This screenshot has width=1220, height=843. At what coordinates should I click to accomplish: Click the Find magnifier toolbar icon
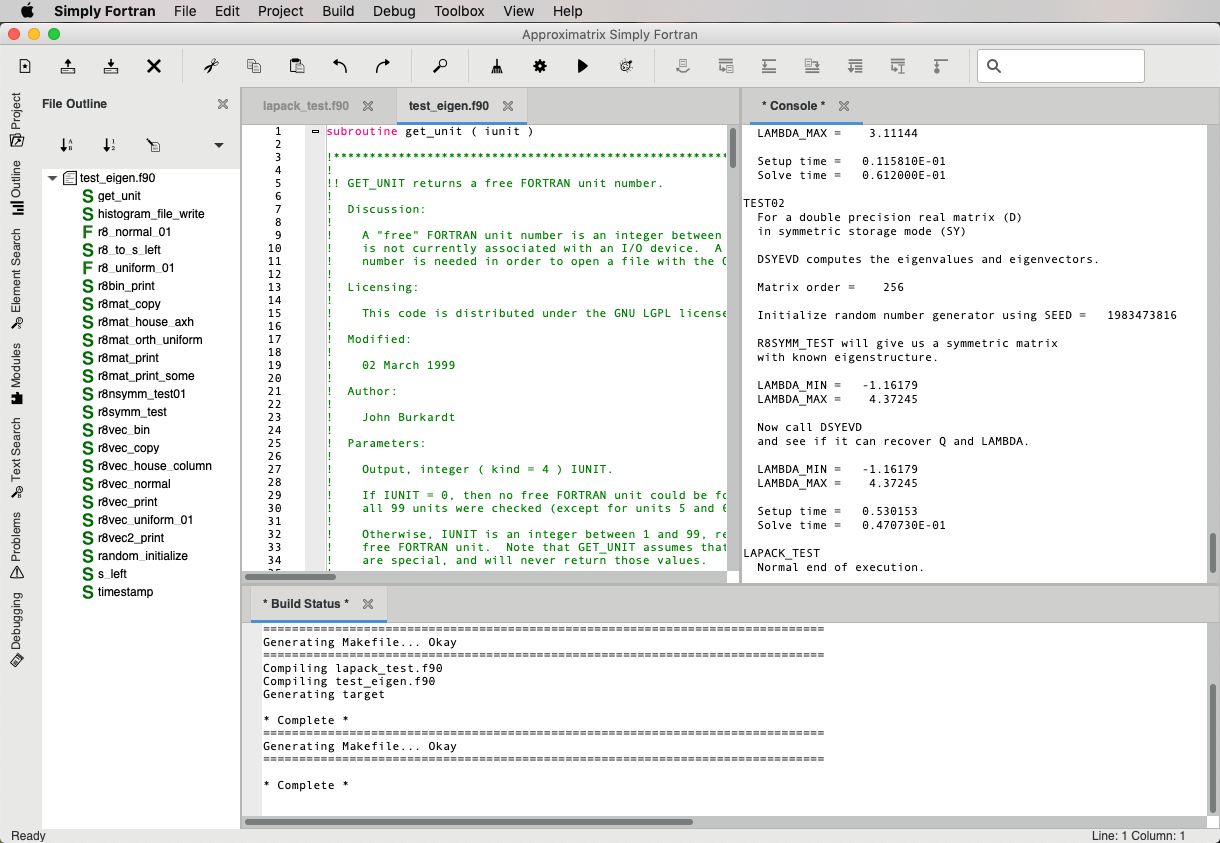click(x=440, y=66)
